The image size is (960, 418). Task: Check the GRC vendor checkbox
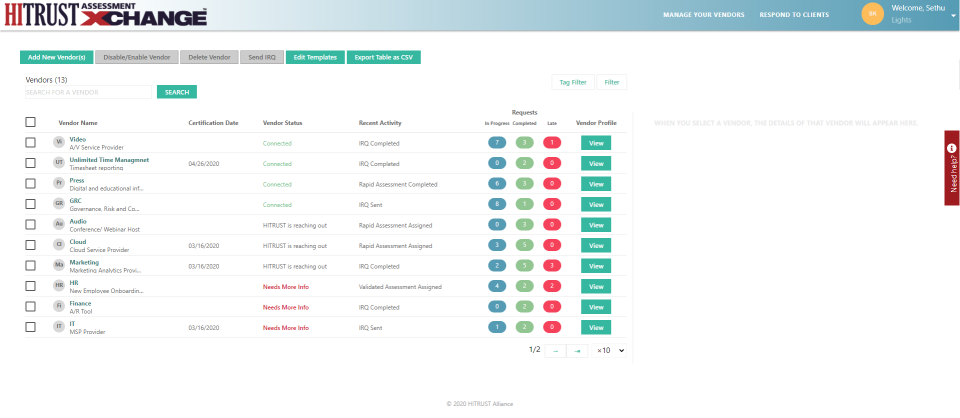(x=31, y=204)
